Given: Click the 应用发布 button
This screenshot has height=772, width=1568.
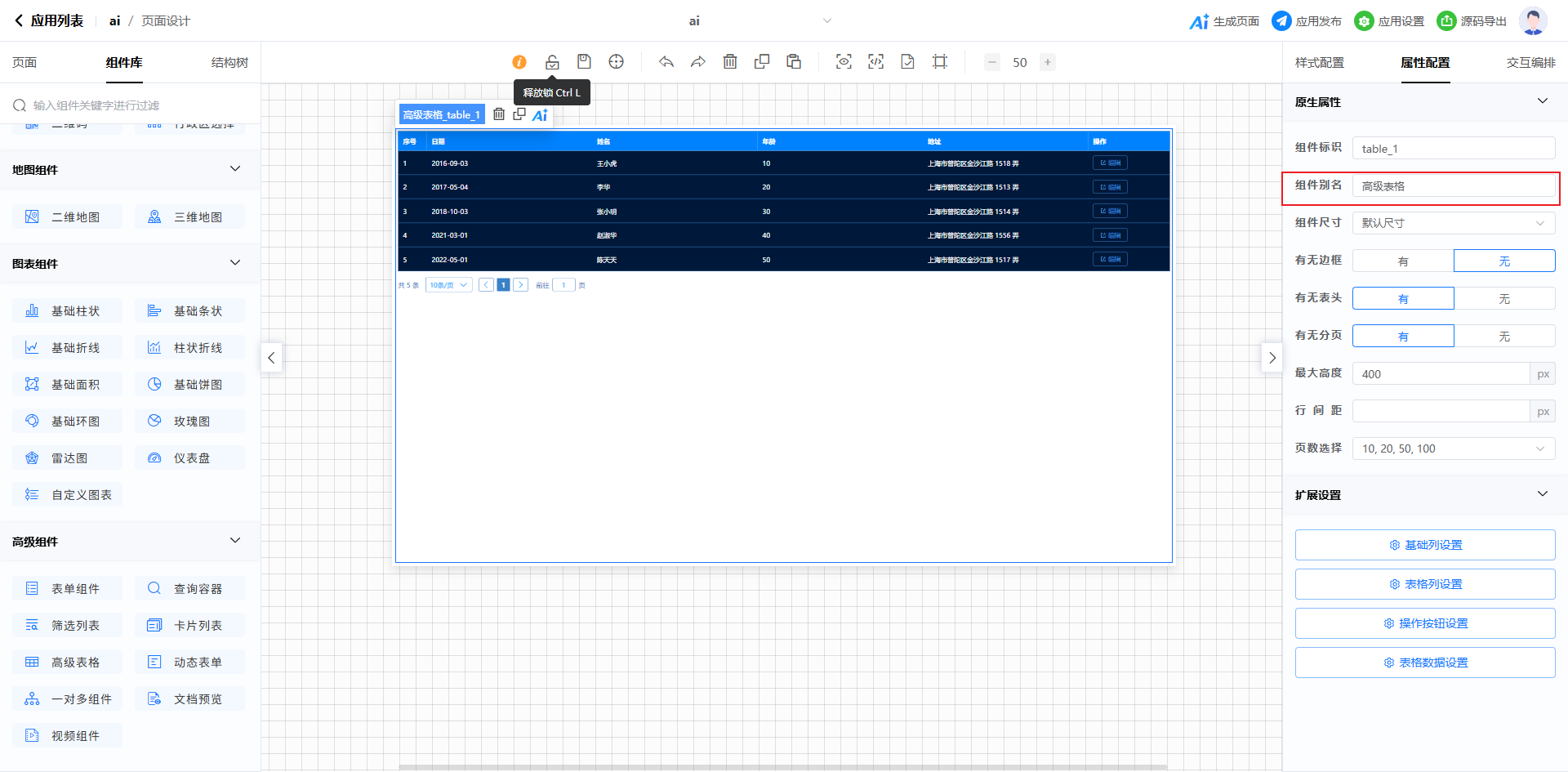Looking at the screenshot, I should (1307, 21).
